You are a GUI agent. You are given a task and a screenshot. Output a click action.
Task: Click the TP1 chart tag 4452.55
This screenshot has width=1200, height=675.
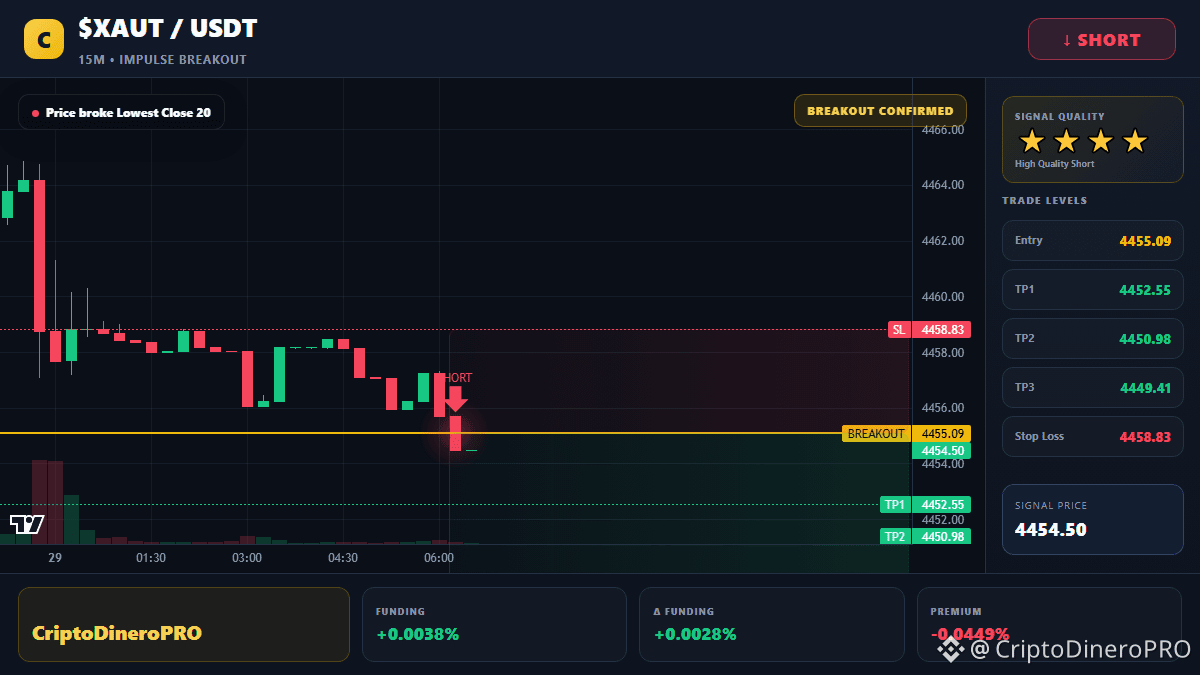pos(925,505)
